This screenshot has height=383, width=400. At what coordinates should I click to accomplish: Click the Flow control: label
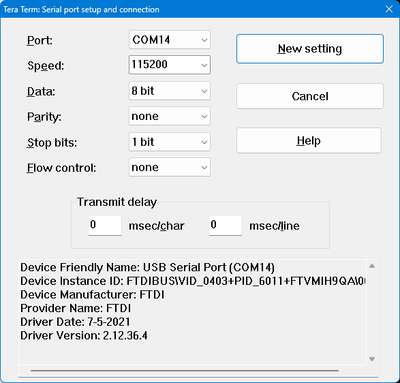click(x=61, y=168)
